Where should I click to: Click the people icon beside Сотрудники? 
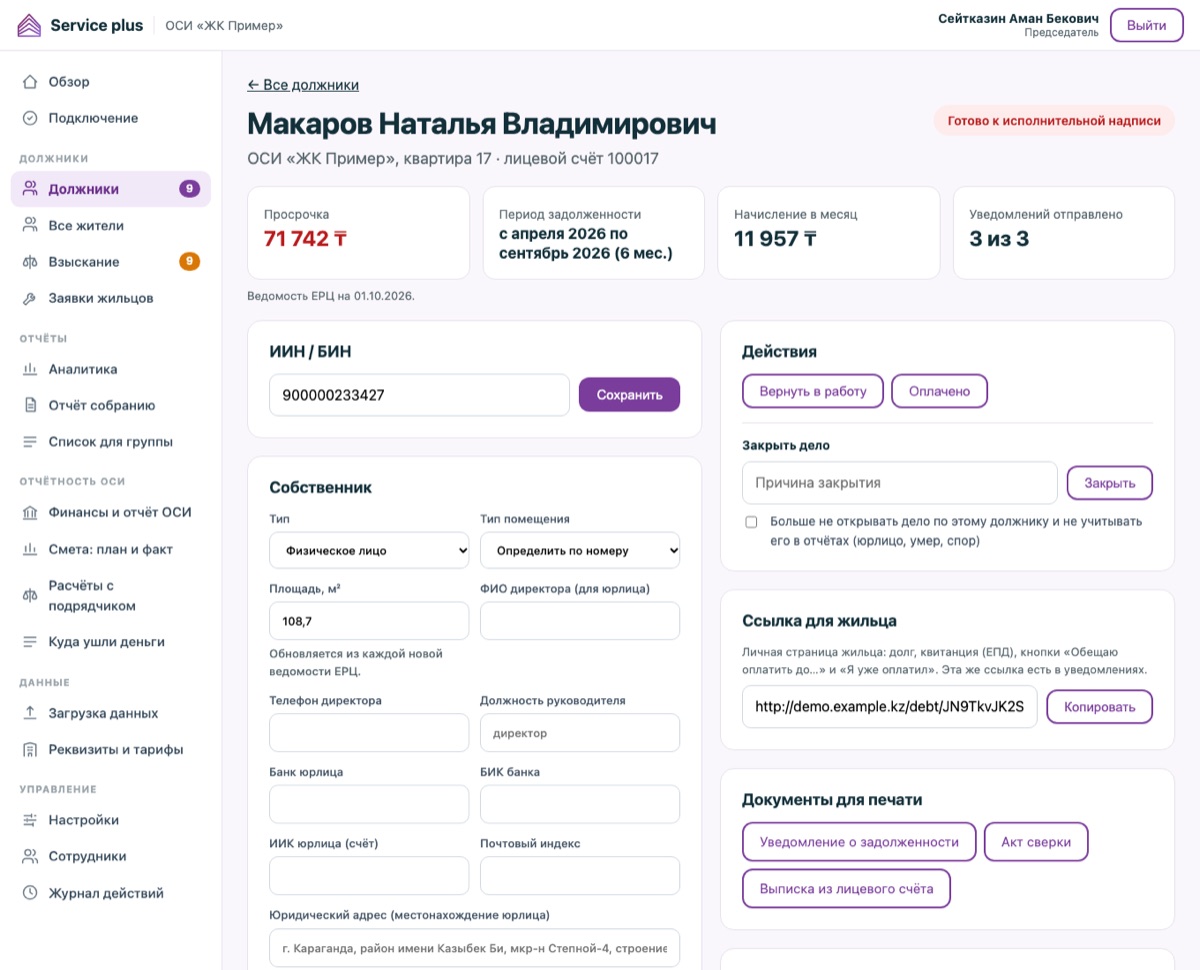coord(30,857)
